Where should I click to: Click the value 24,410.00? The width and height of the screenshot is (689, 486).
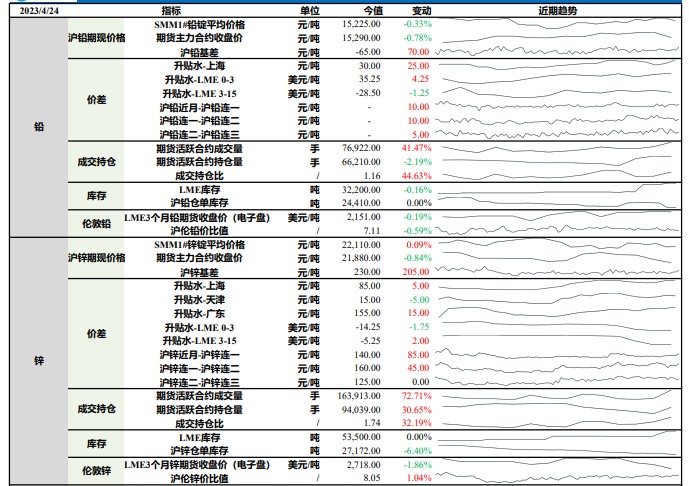click(361, 203)
